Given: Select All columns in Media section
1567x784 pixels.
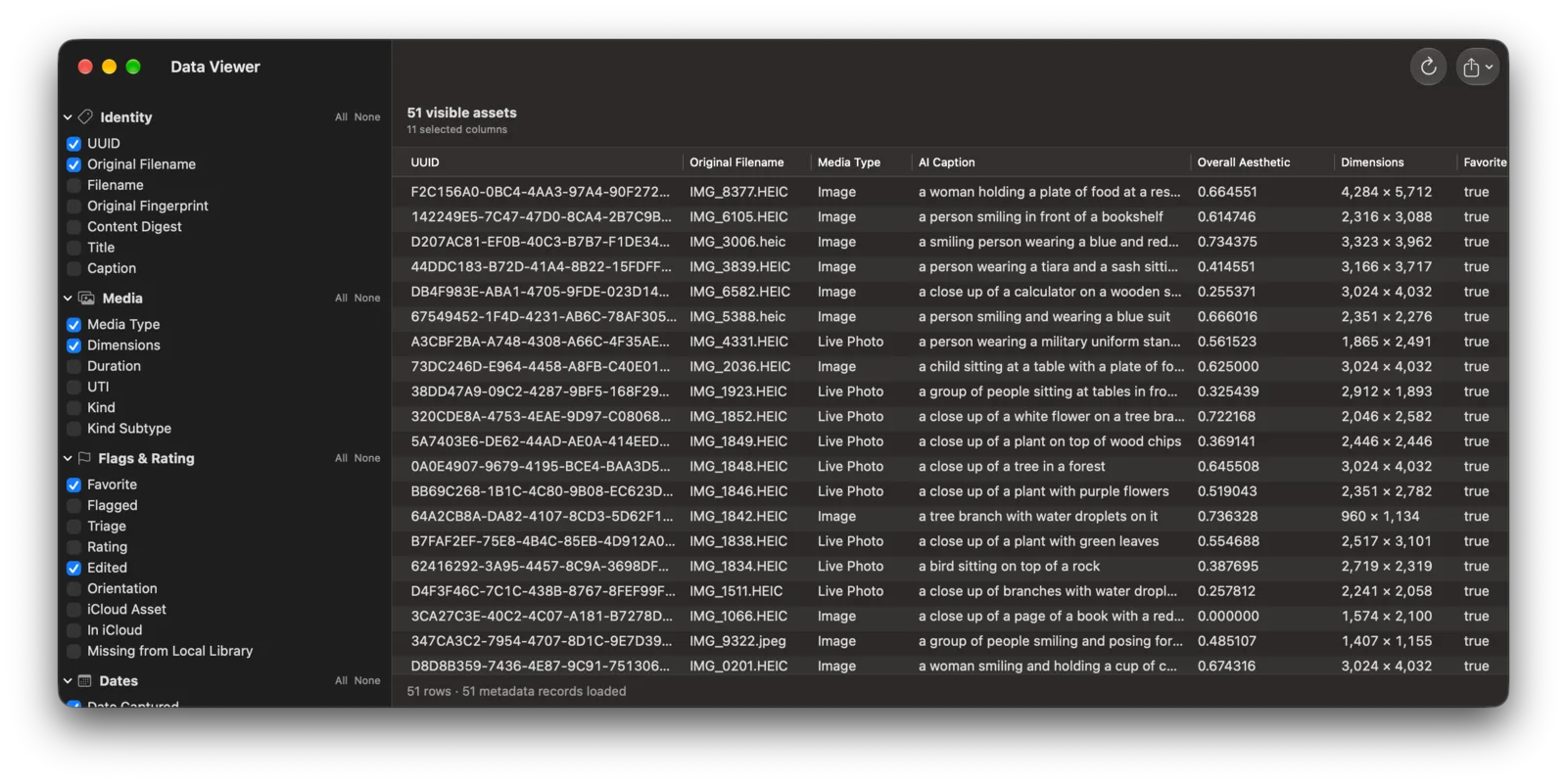Looking at the screenshot, I should point(341,299).
